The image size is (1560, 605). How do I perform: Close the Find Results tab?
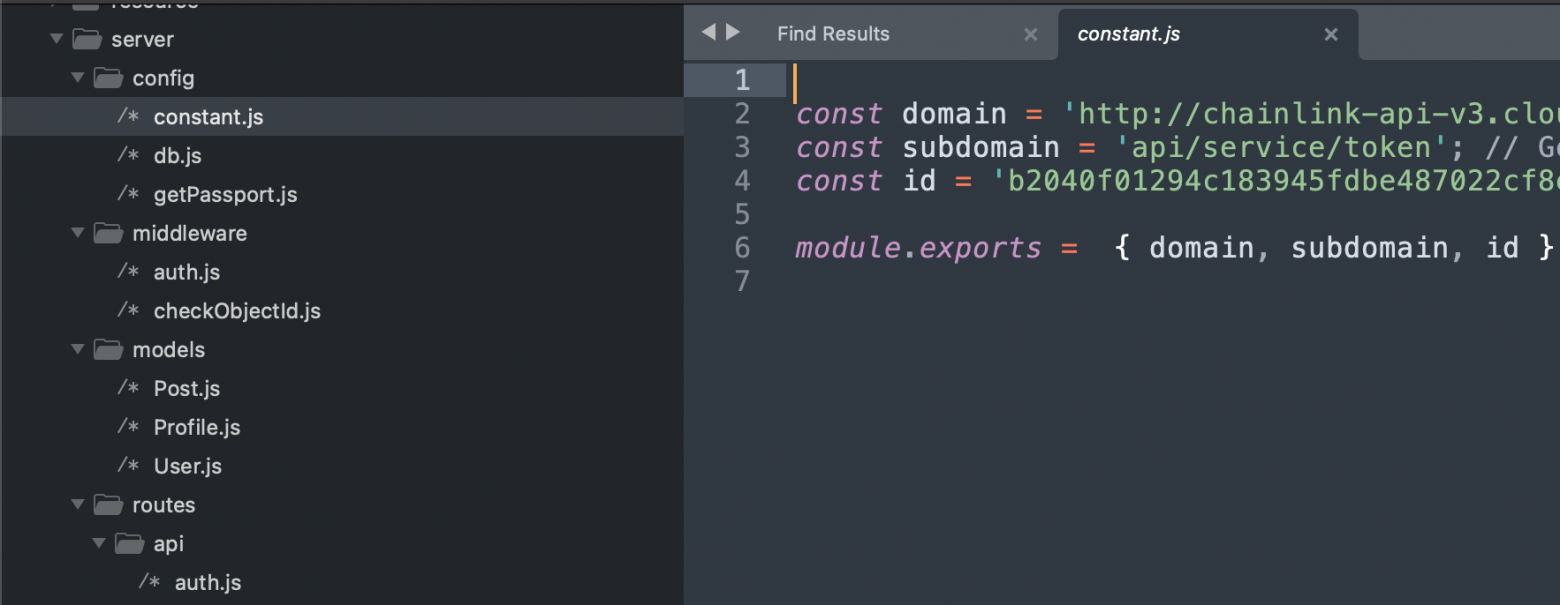pyautogui.click(x=1030, y=35)
